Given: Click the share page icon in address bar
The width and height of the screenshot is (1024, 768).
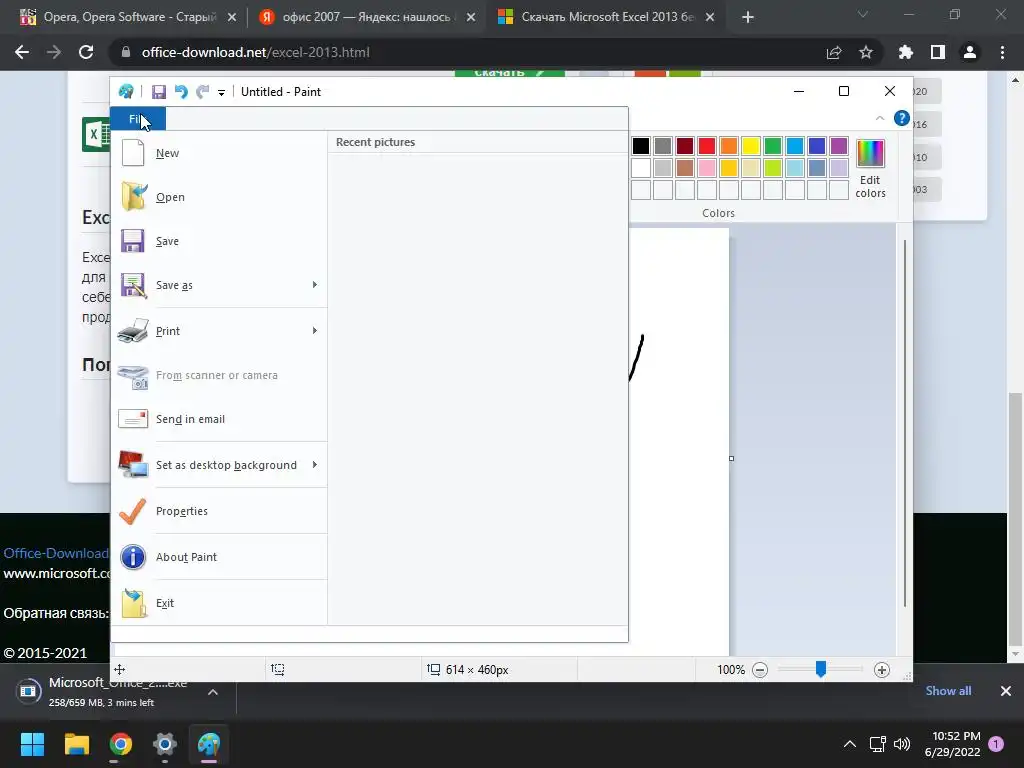Looking at the screenshot, I should tap(834, 52).
